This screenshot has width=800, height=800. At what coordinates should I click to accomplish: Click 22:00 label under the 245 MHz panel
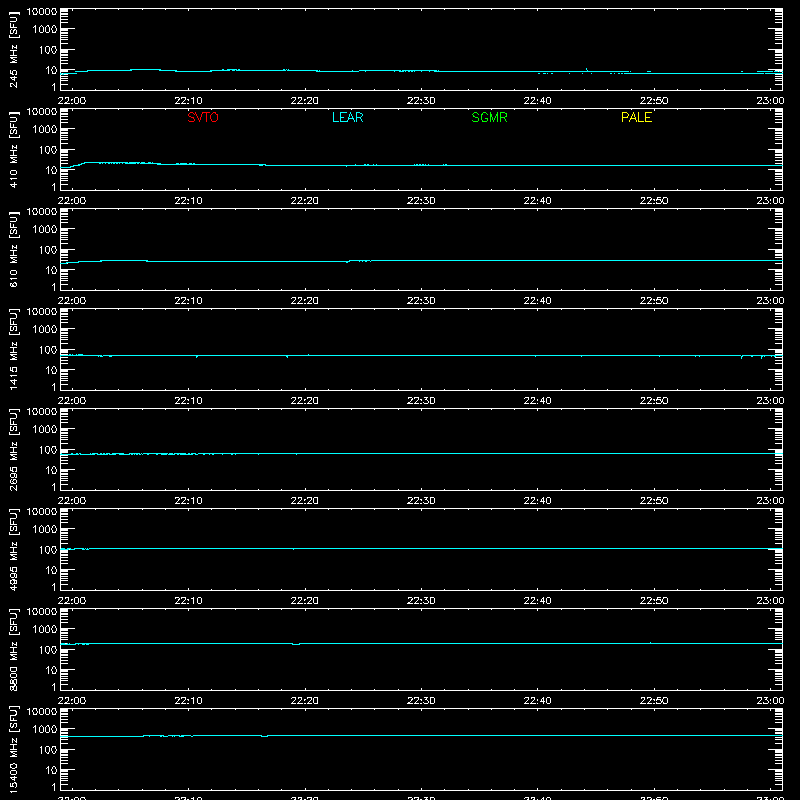[x=72, y=101]
